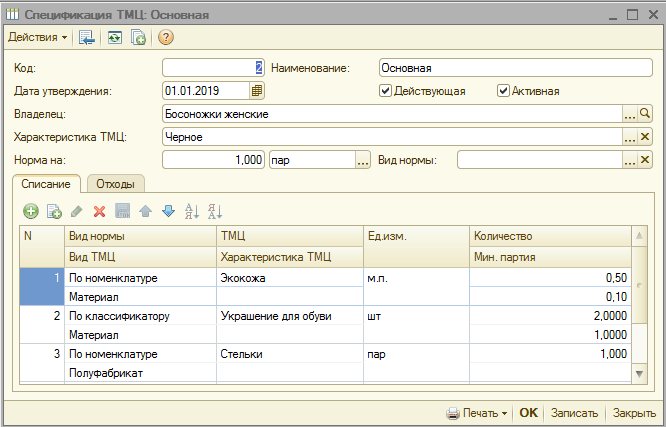
Task: Click the refresh icon in the top toolbar
Action: [115, 37]
